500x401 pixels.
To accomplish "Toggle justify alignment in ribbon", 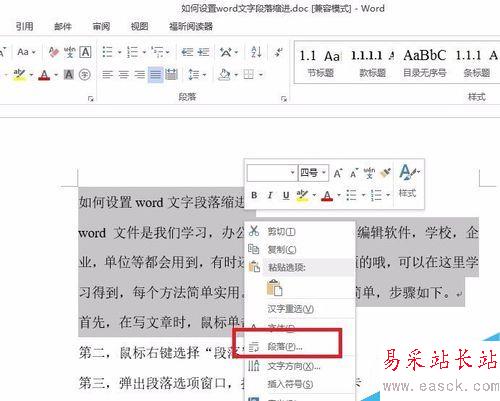I will pyautogui.click(x=155, y=75).
